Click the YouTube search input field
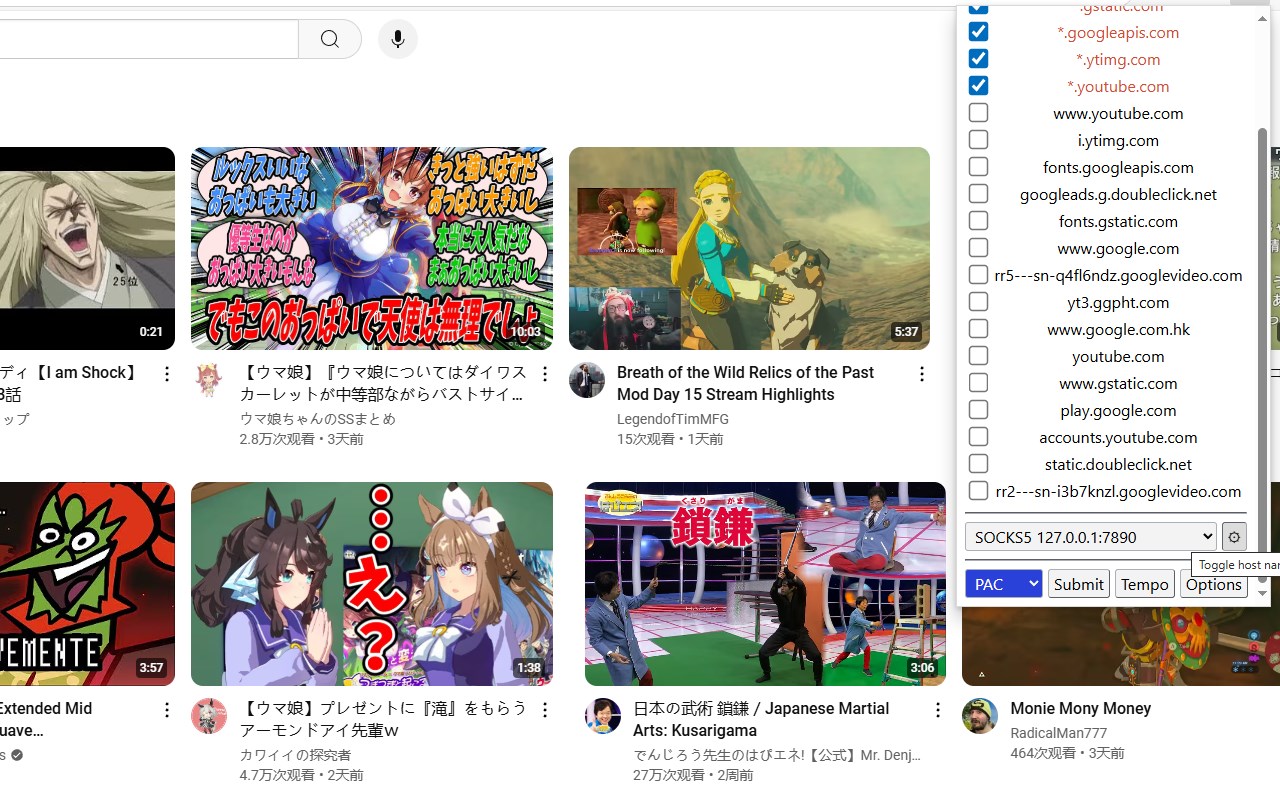 click(x=149, y=39)
